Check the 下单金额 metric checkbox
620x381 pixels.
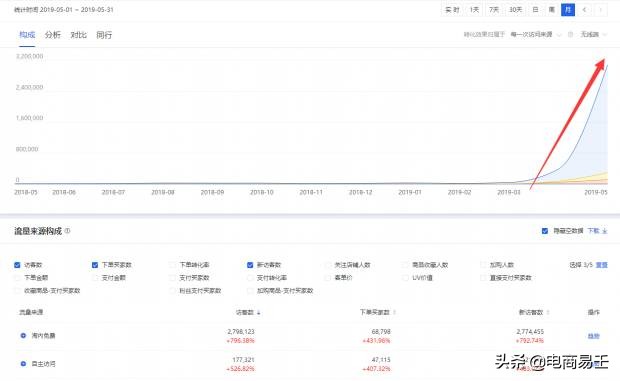[x=17, y=278]
